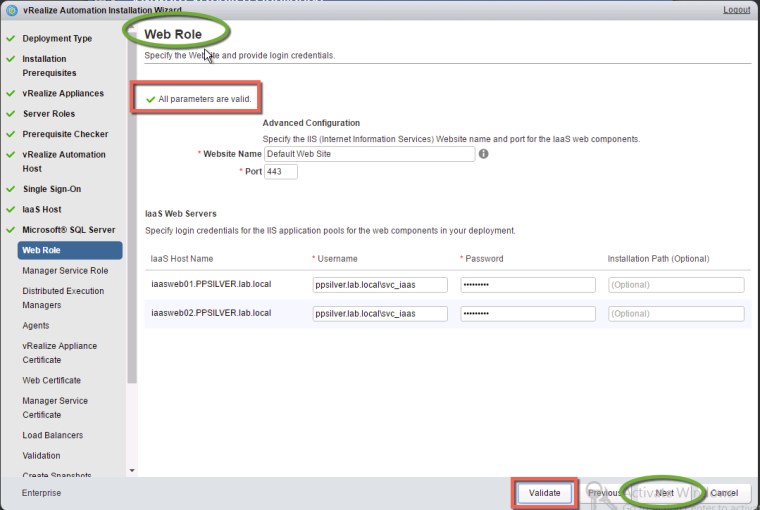Go to the Single Sign-On step
The width and height of the screenshot is (760, 510).
(52, 189)
